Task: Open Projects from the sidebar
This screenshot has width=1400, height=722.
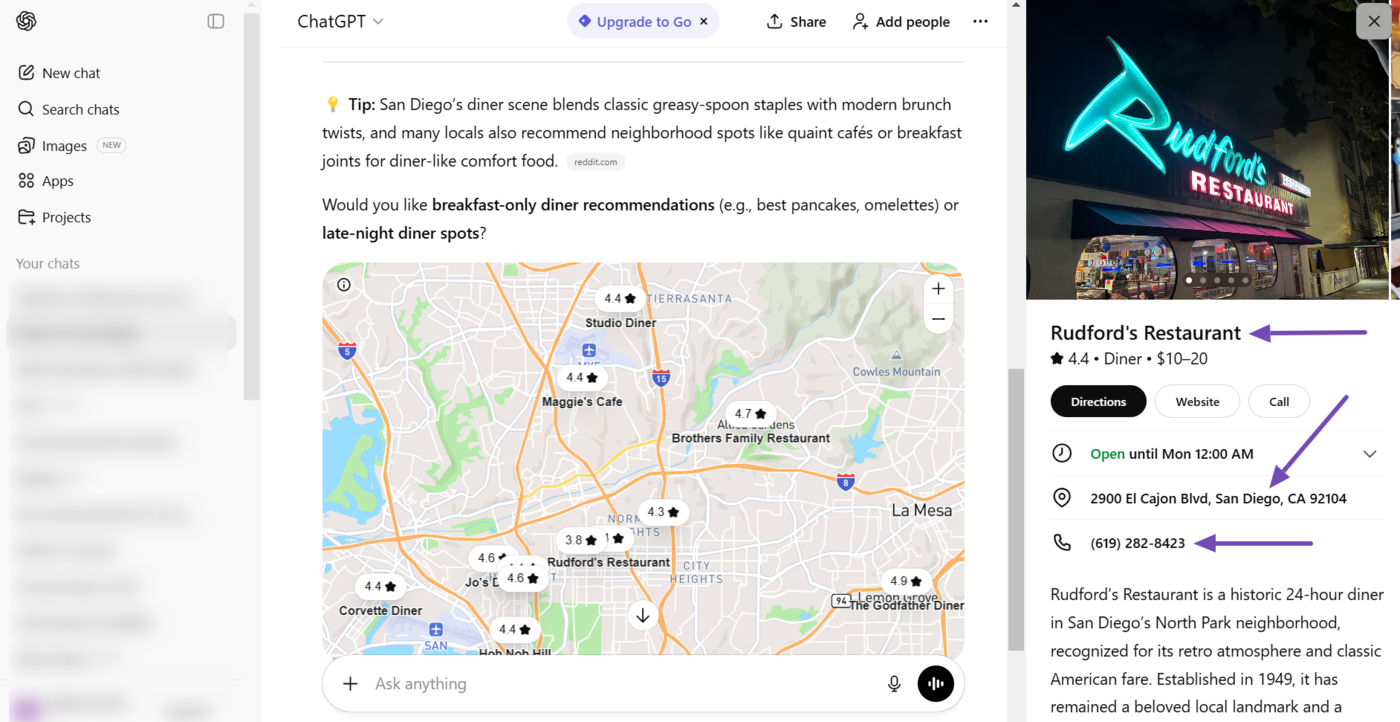Action: click(66, 217)
